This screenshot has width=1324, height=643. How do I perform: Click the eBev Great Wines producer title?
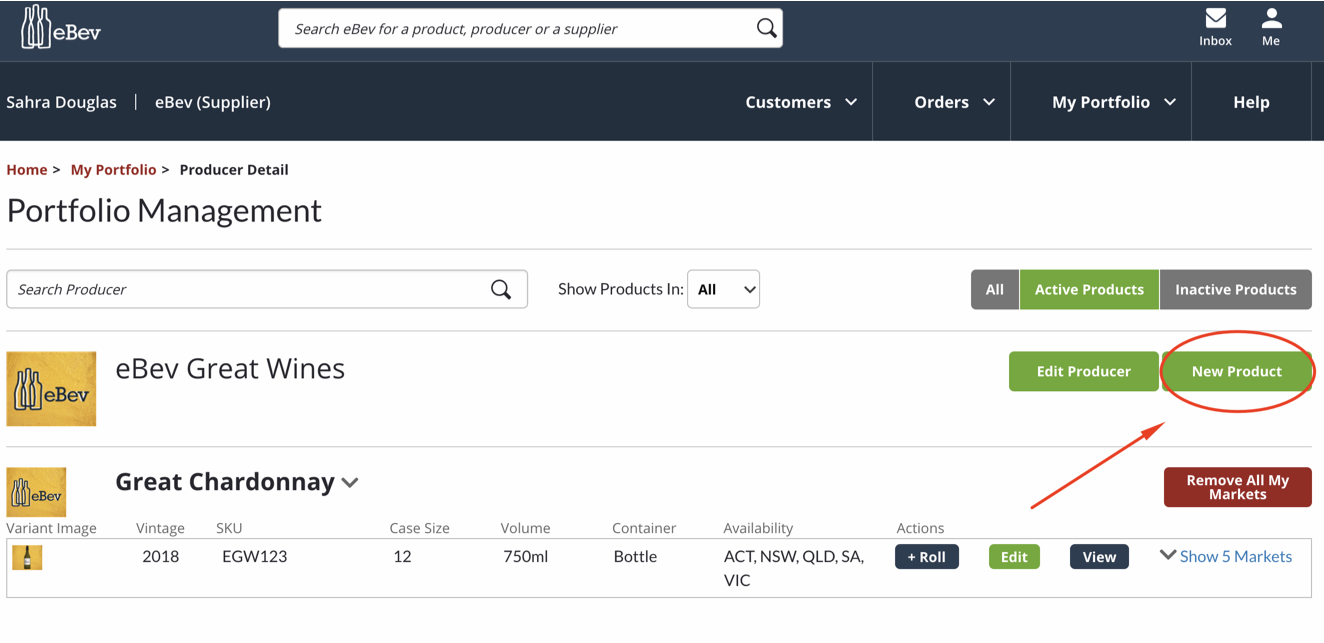(x=230, y=369)
